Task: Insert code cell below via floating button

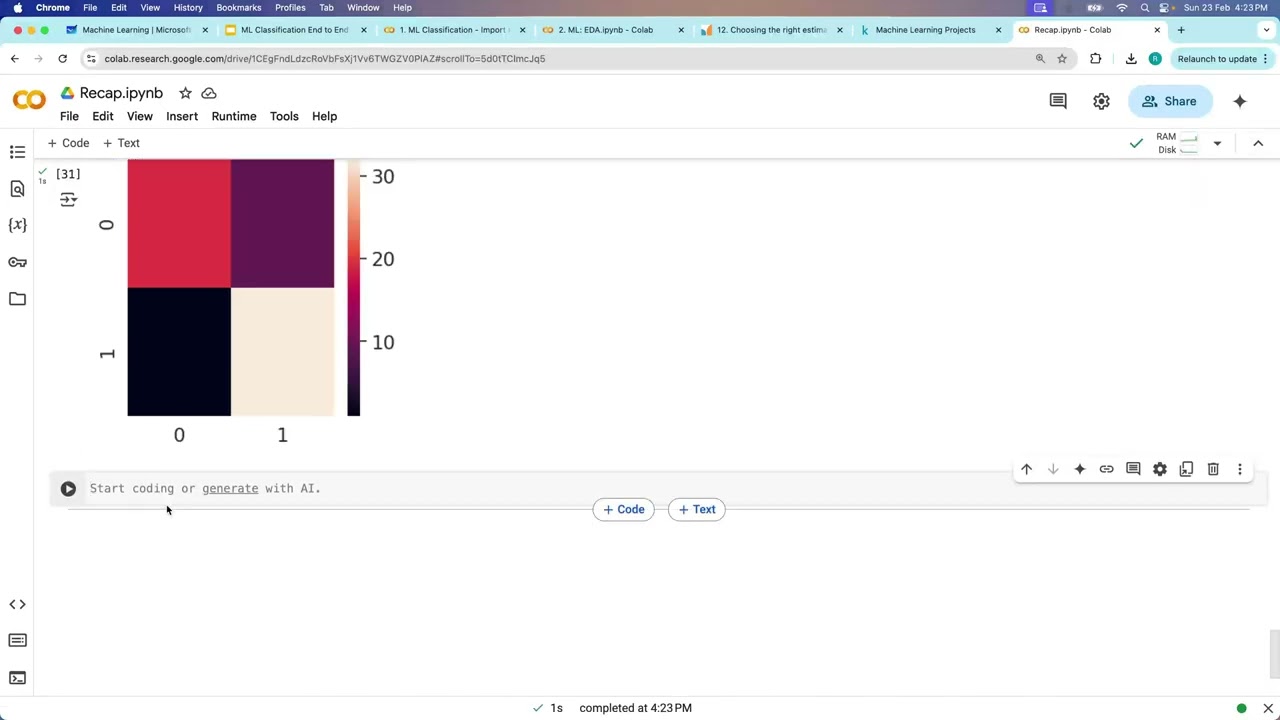Action: [623, 509]
